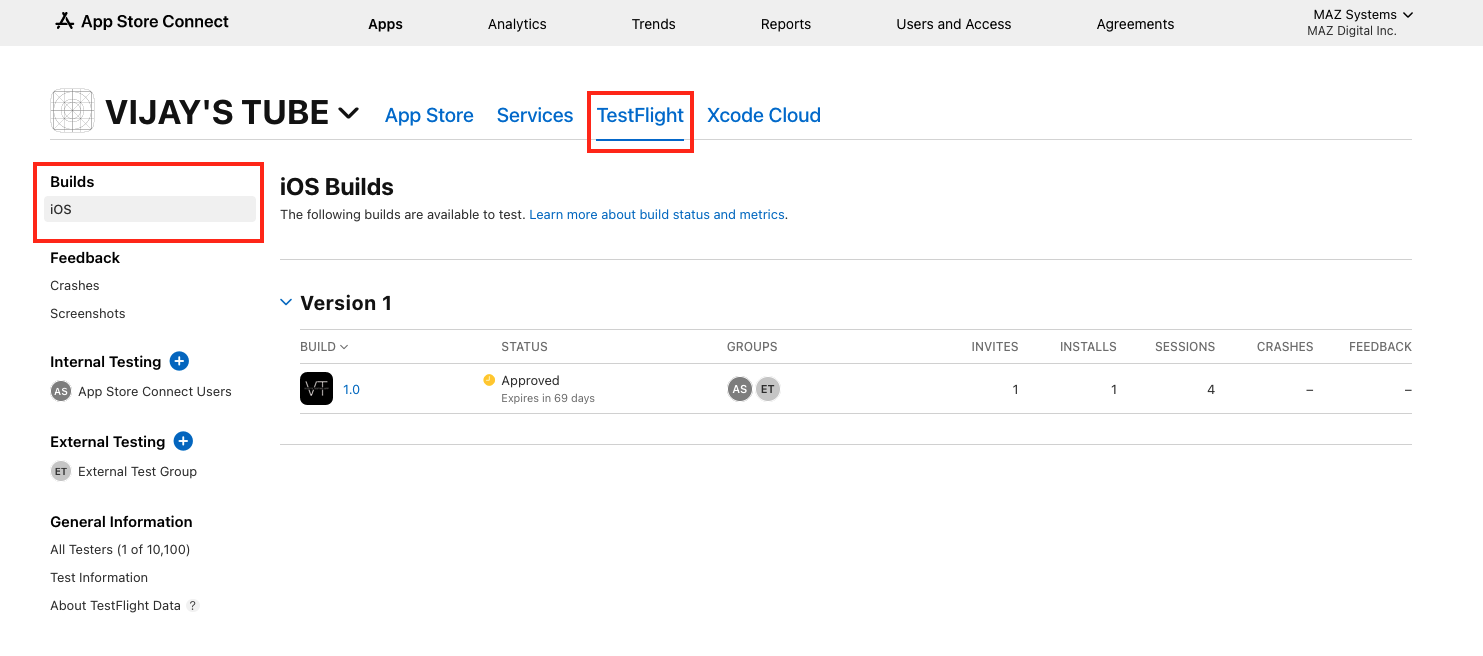Click the External Testing heading
Image resolution: width=1483 pixels, height=656 pixels.
(x=107, y=442)
